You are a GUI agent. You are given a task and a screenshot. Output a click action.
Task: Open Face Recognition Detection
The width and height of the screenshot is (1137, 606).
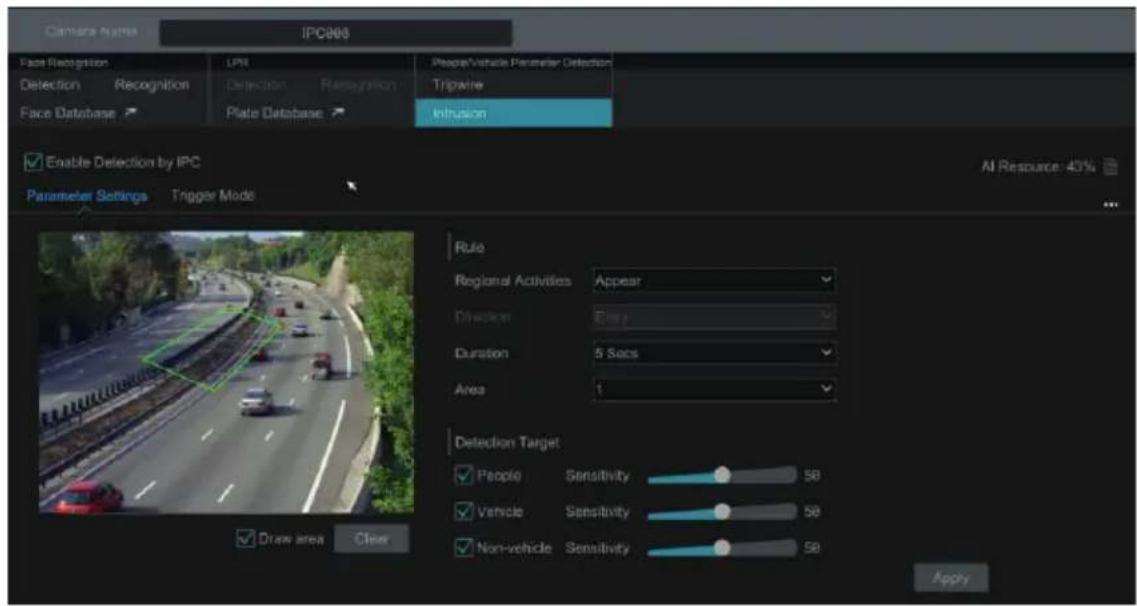(50, 85)
